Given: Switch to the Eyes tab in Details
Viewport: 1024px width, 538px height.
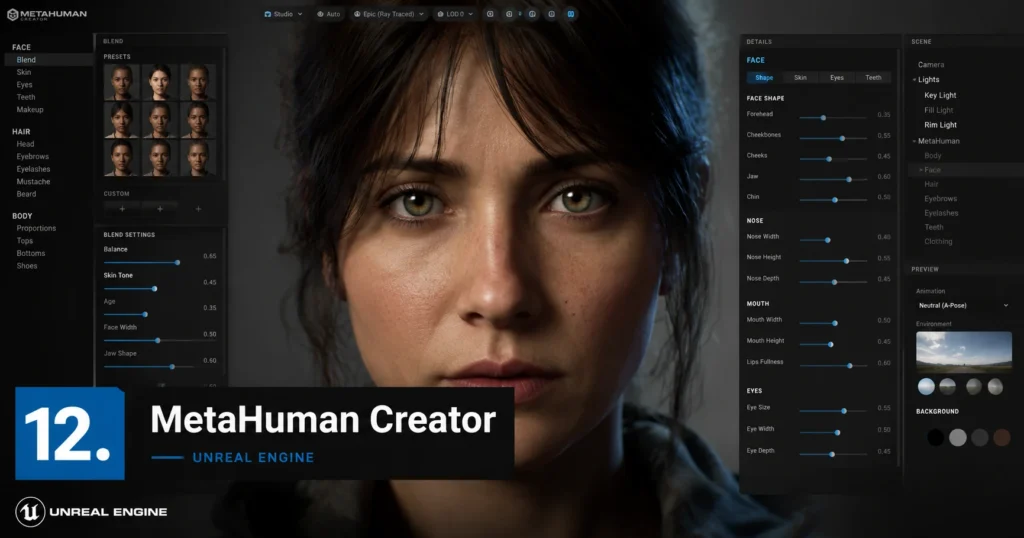Looking at the screenshot, I should click(x=837, y=78).
